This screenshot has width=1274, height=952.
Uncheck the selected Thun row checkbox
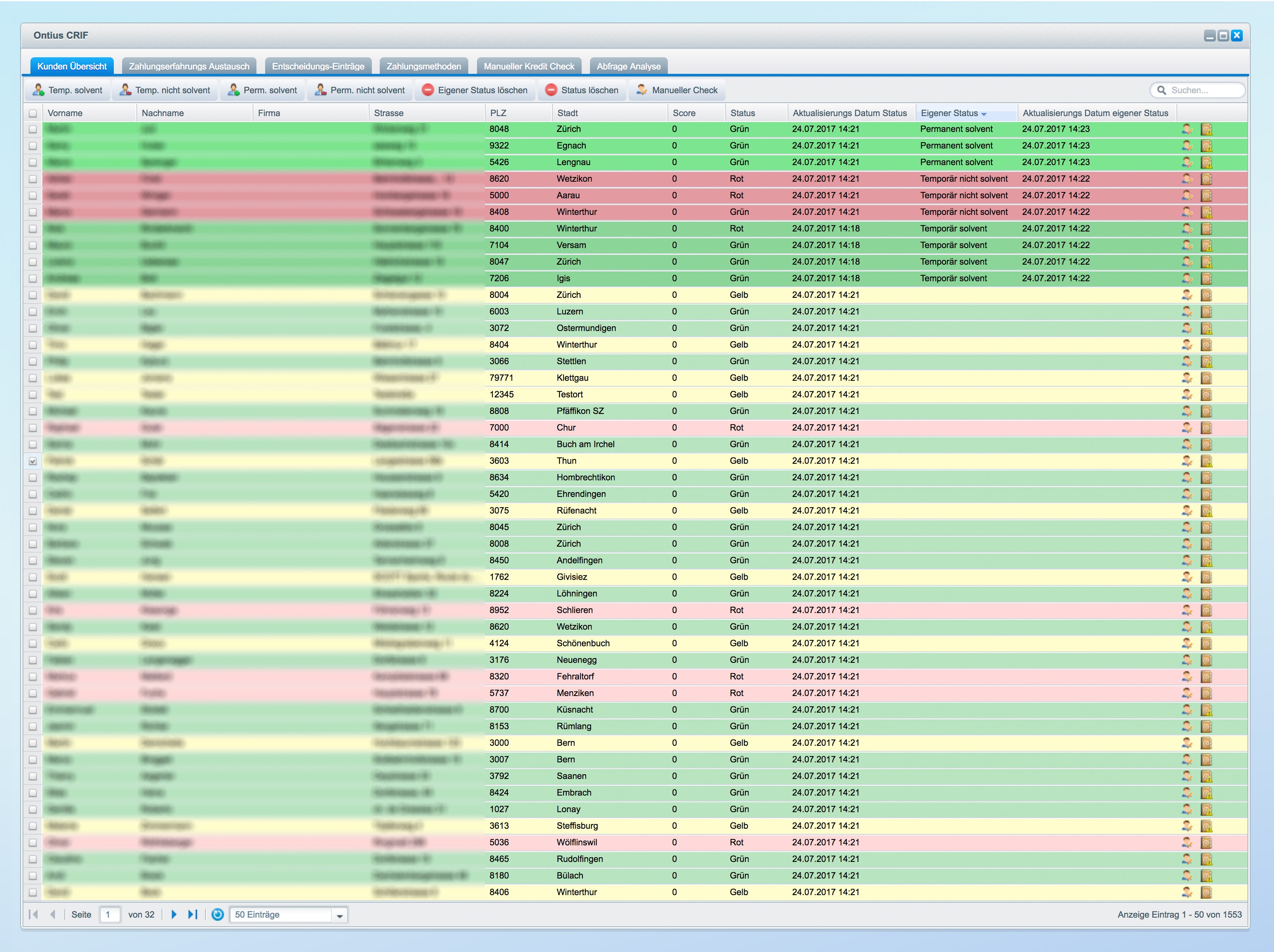click(x=33, y=461)
